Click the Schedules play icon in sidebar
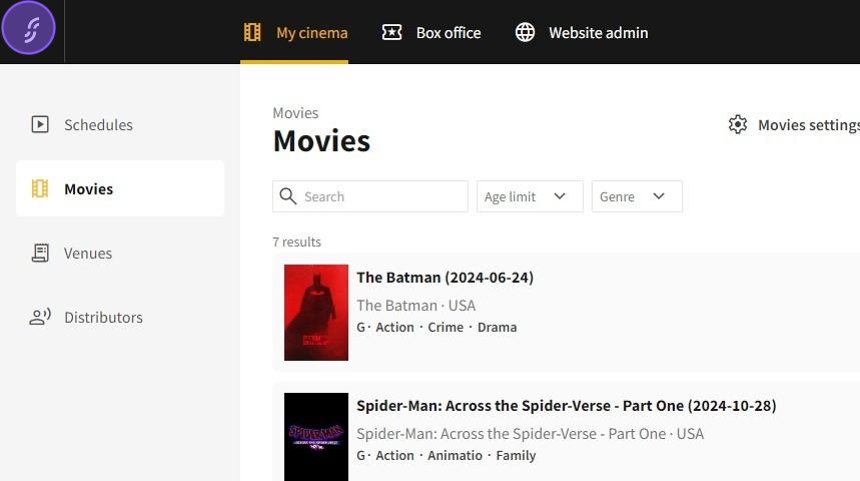 click(x=40, y=125)
